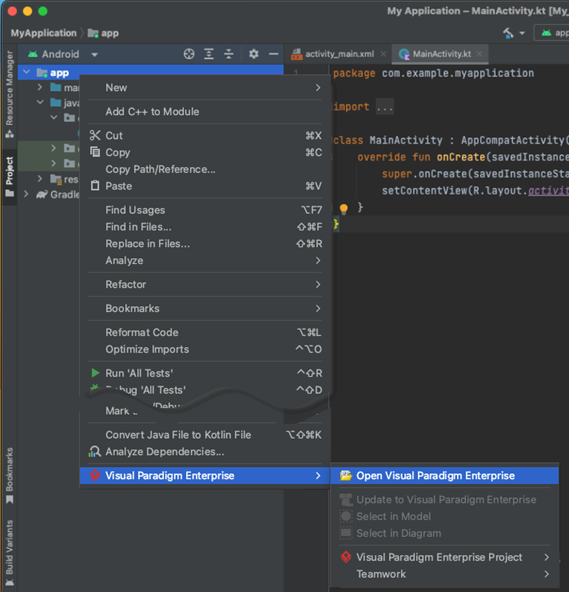Expand the Gradle Scripts node
The image size is (569, 592).
[26, 194]
